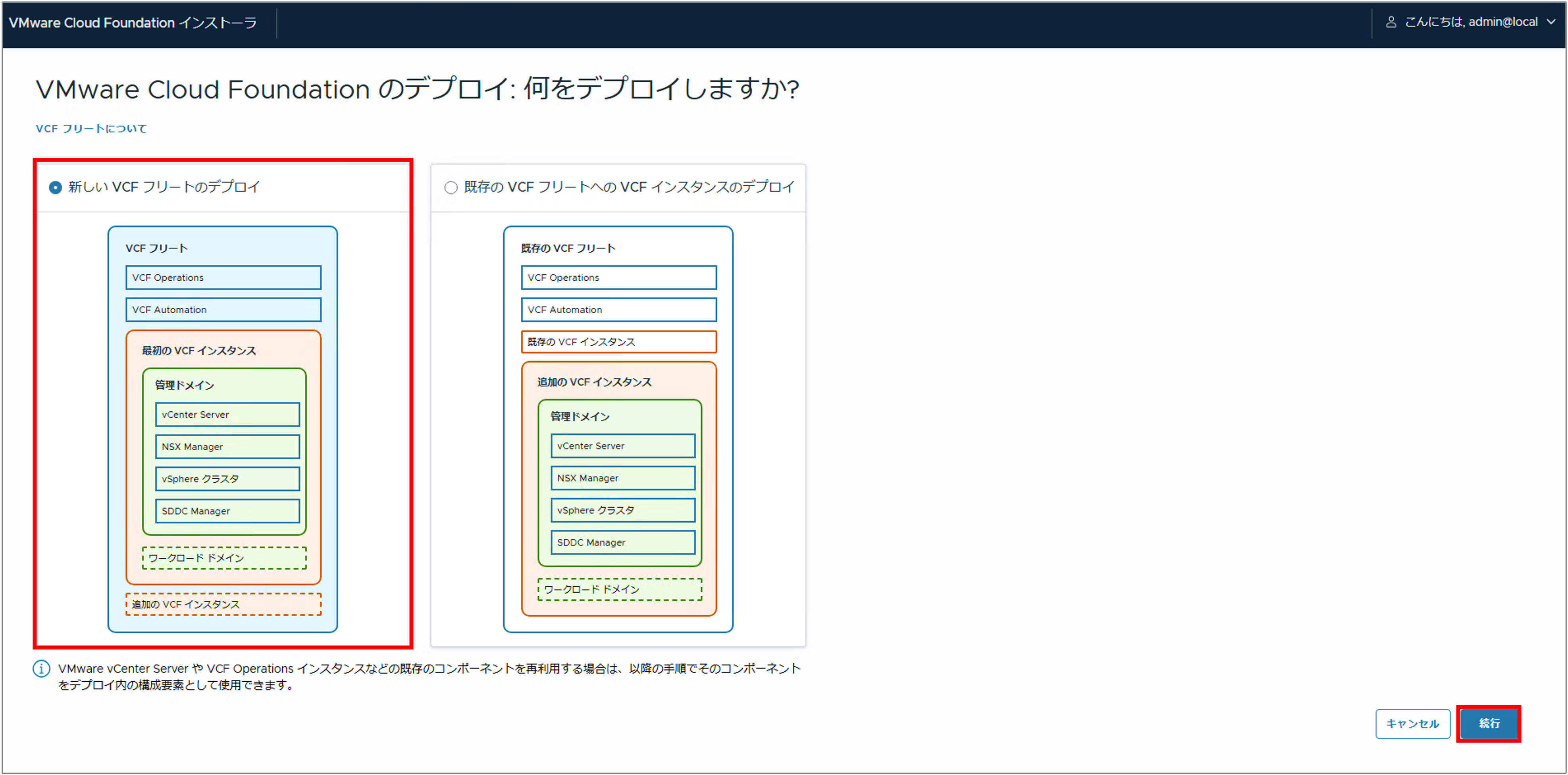This screenshot has width=1568, height=775.
Task: Click the dashed 追加の VCF インスタンス box
Action: (x=223, y=605)
